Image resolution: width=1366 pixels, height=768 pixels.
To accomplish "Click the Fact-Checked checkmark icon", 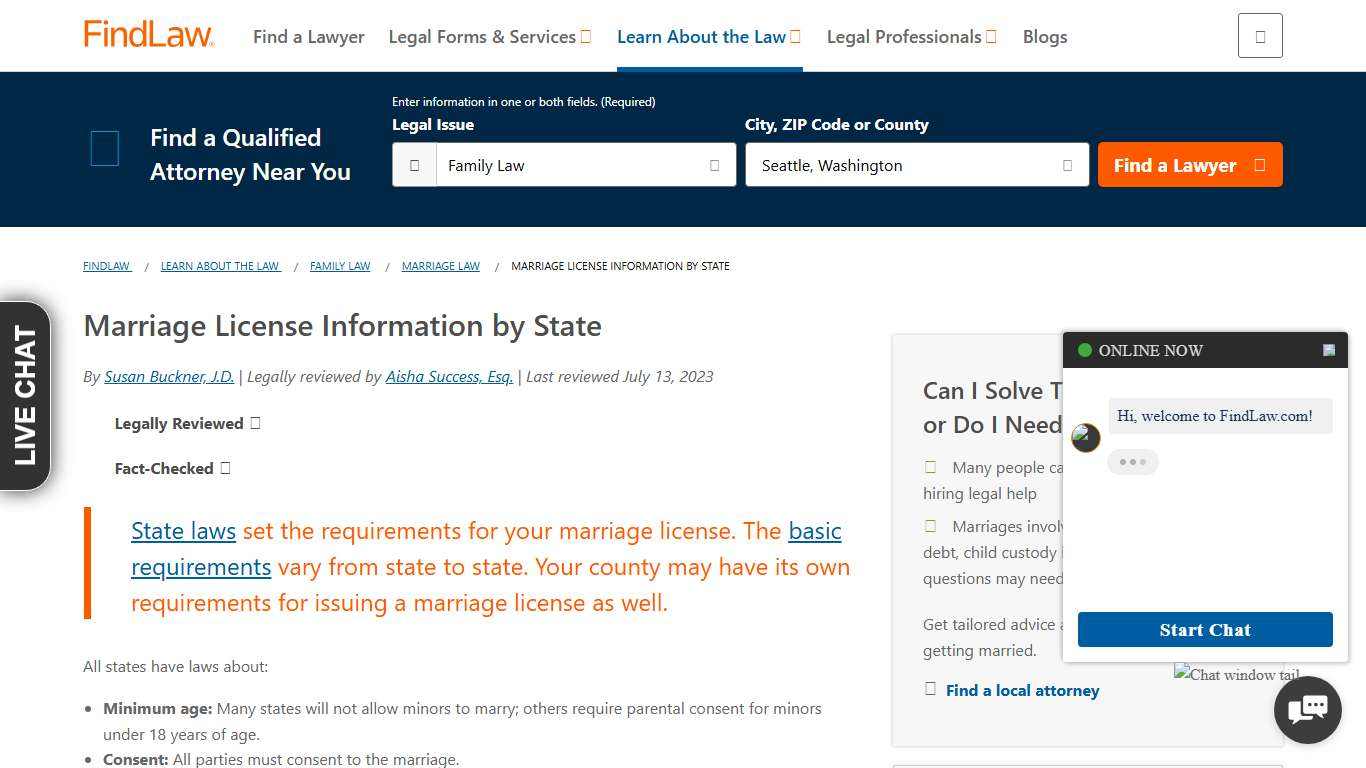I will point(225,468).
